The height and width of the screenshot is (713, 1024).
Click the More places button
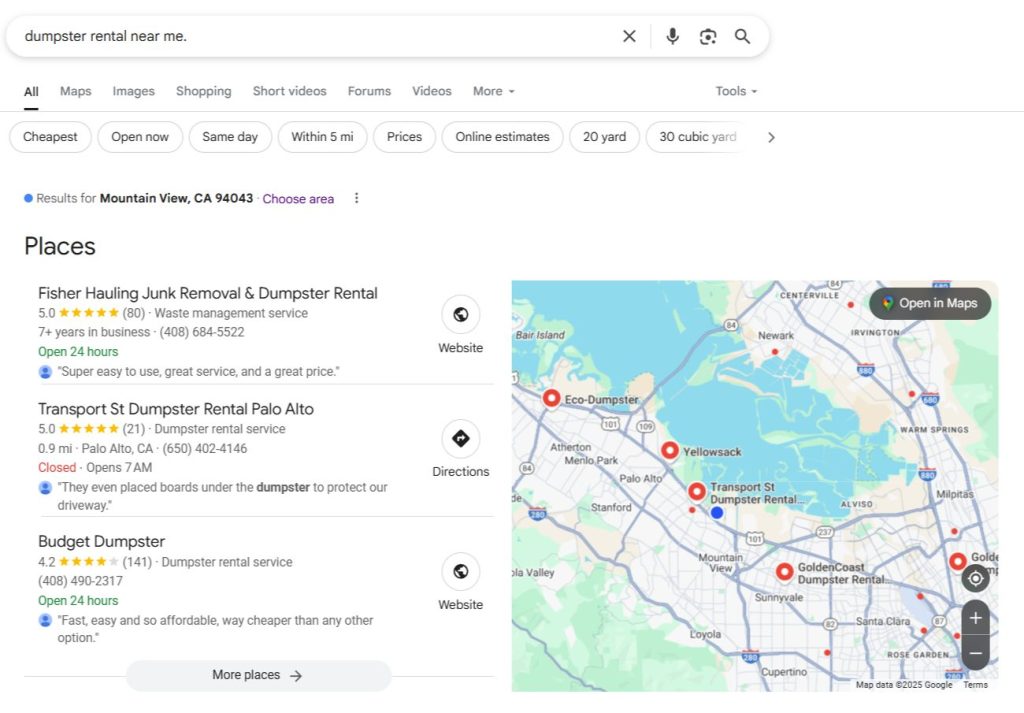[x=258, y=675]
